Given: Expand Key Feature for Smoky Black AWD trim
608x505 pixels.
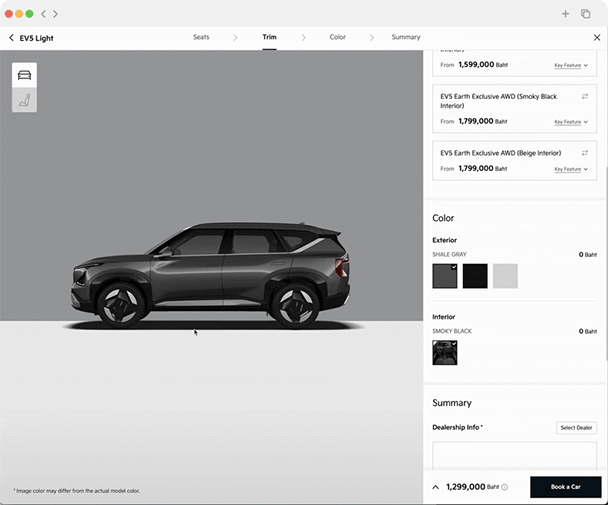Looking at the screenshot, I should point(571,122).
